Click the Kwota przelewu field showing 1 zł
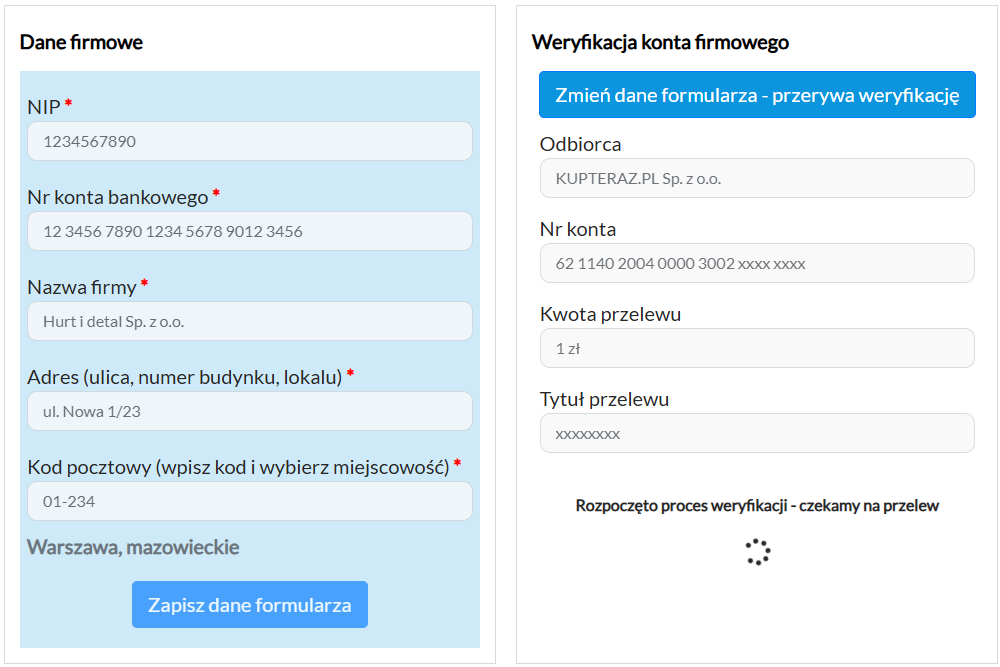The width and height of the screenshot is (1000, 667). pos(757,348)
